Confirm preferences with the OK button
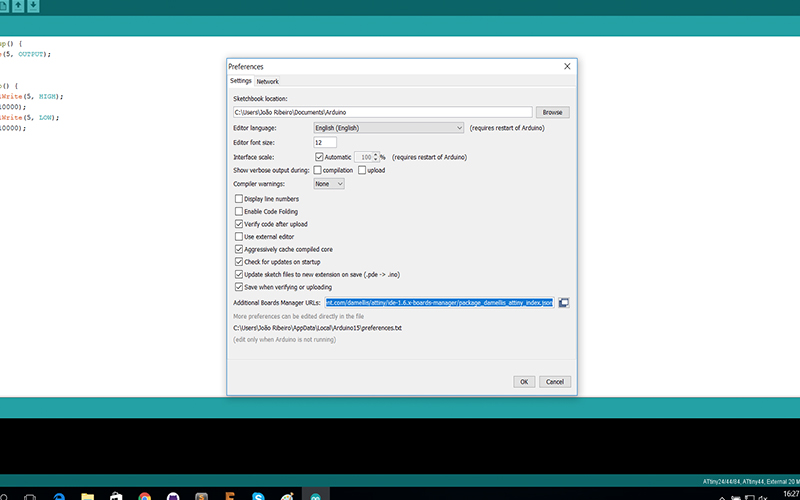 [524, 382]
